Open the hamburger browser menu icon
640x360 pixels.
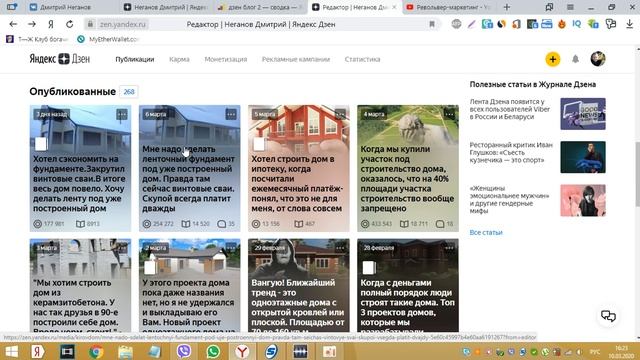click(x=570, y=7)
